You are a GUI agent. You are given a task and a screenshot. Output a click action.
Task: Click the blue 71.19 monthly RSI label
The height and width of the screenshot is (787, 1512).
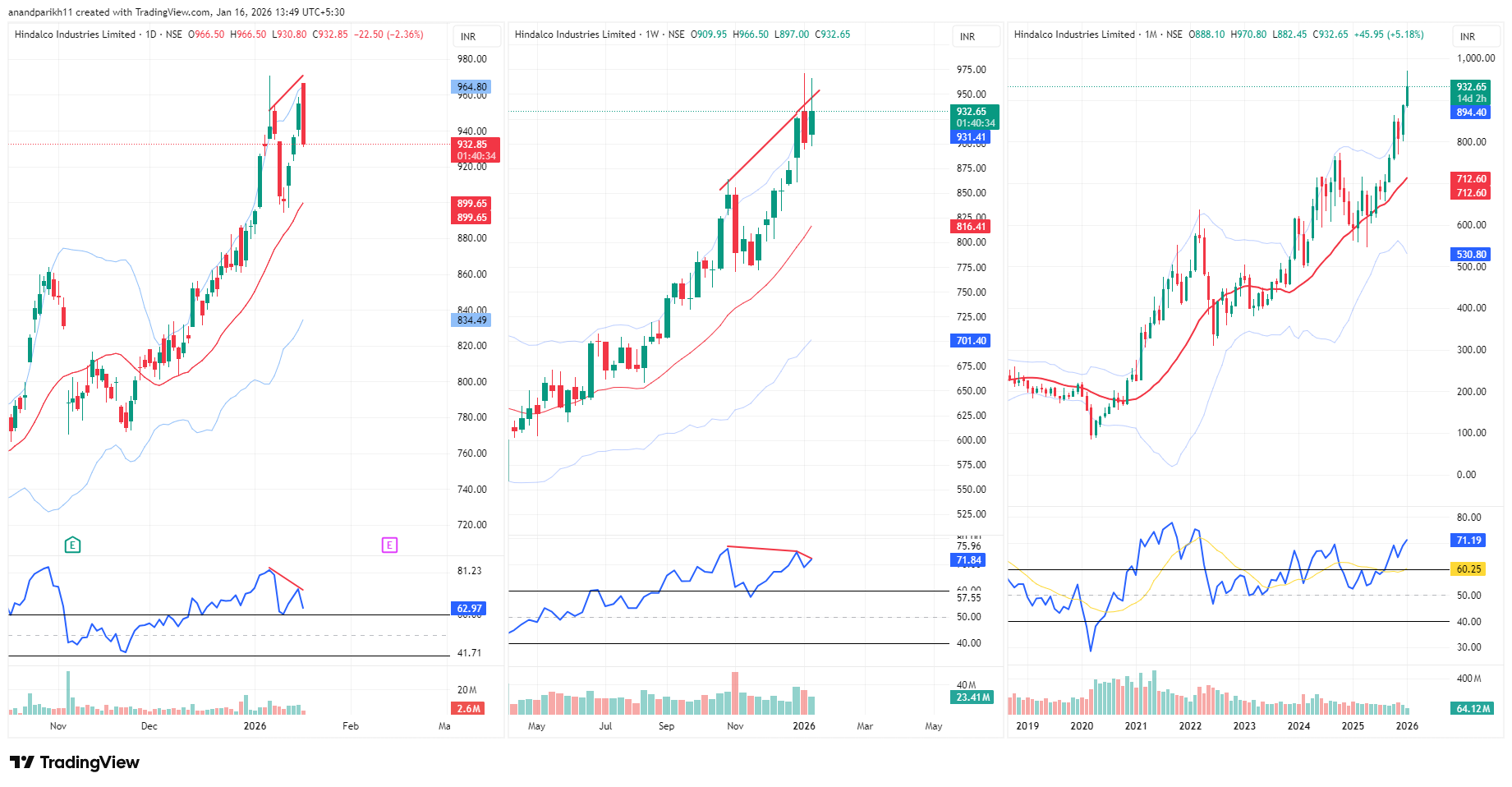click(1468, 541)
